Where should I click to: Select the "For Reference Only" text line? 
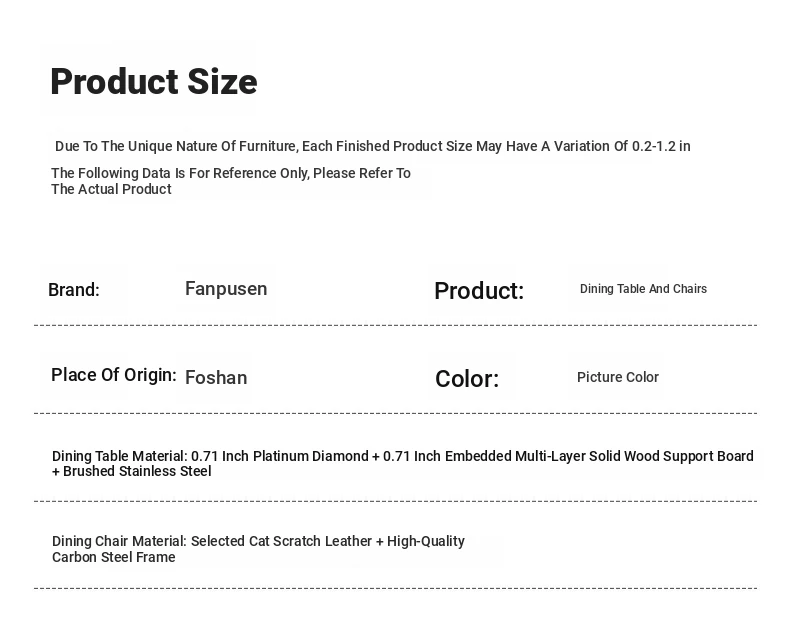(x=231, y=173)
